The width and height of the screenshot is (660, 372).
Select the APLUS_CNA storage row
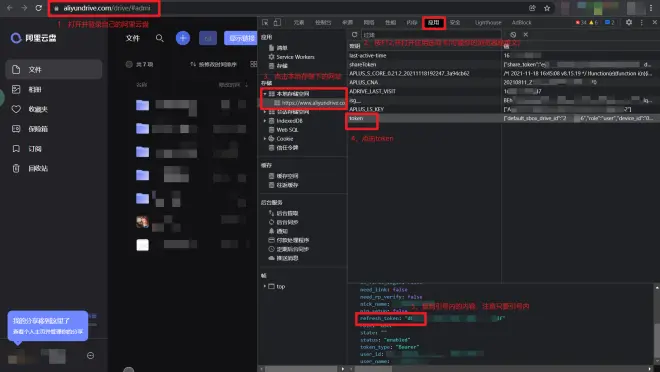503,82
